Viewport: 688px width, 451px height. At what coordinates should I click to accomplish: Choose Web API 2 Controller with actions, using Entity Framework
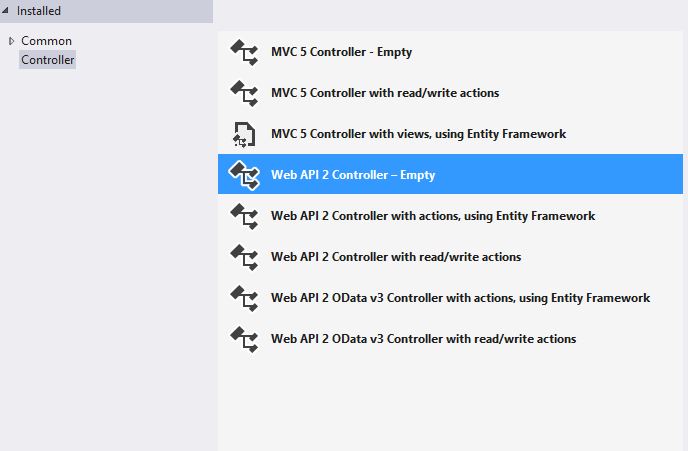point(433,216)
